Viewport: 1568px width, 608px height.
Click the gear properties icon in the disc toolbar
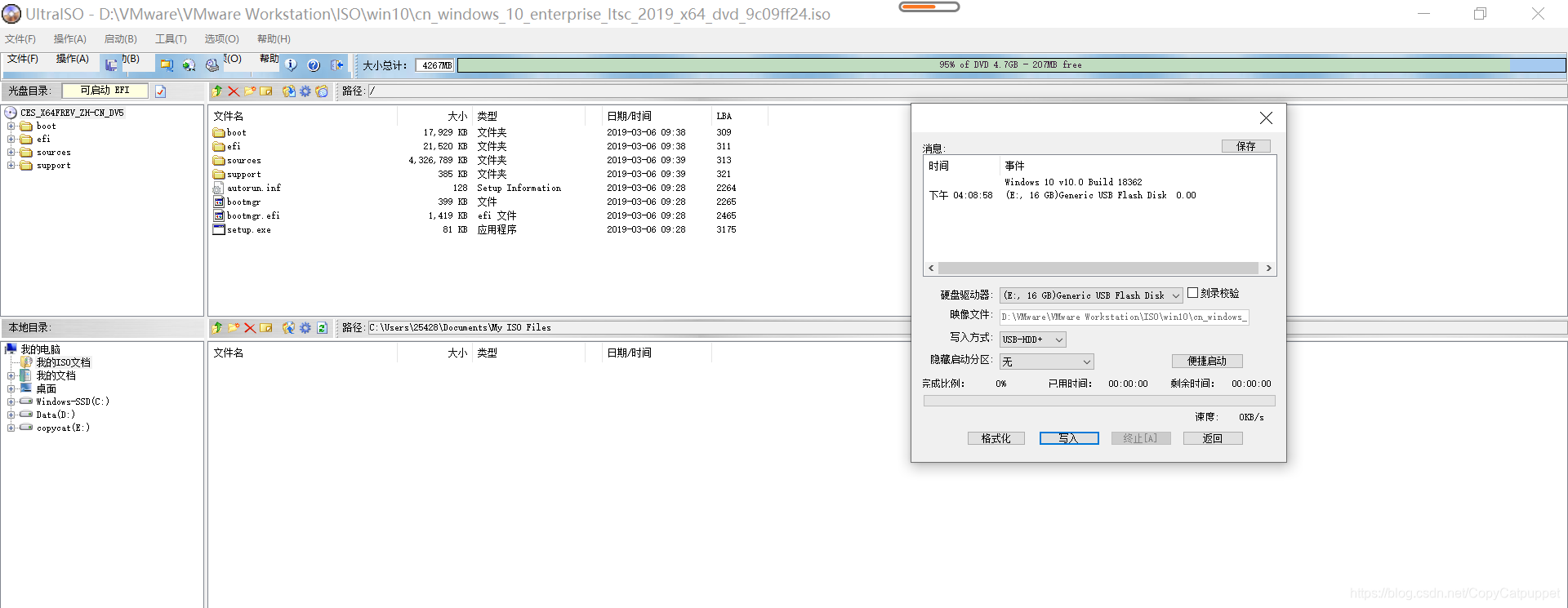coord(305,91)
